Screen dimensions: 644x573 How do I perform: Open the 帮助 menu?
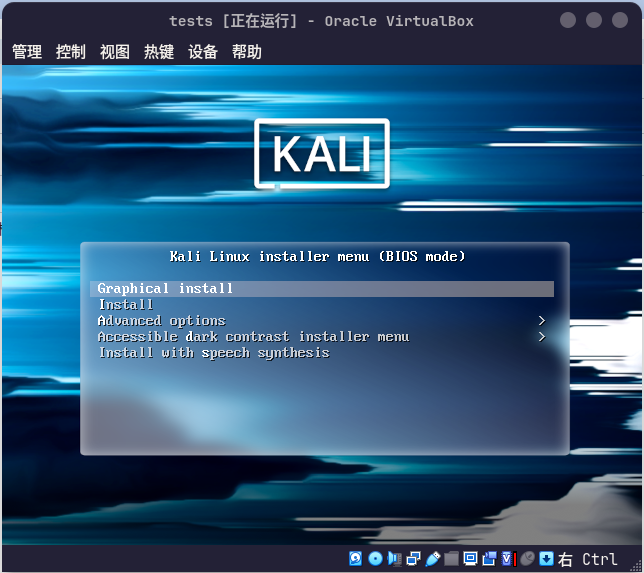coord(247,52)
